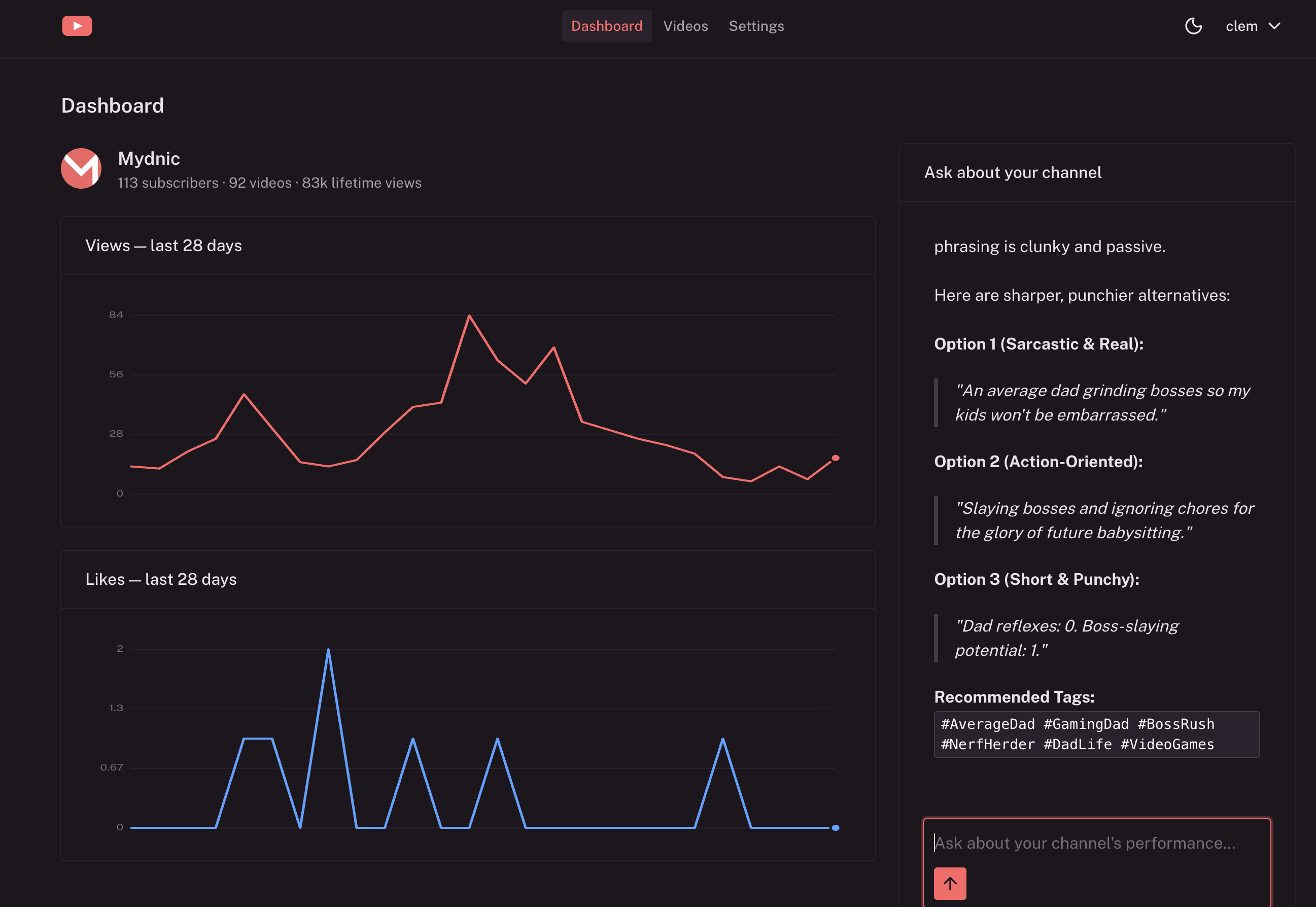This screenshot has height=907, width=1316.
Task: Open the Videos tab
Action: click(x=685, y=26)
